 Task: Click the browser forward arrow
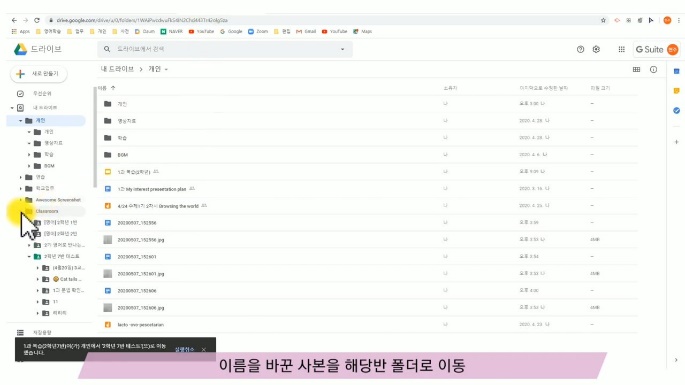coord(25,20)
